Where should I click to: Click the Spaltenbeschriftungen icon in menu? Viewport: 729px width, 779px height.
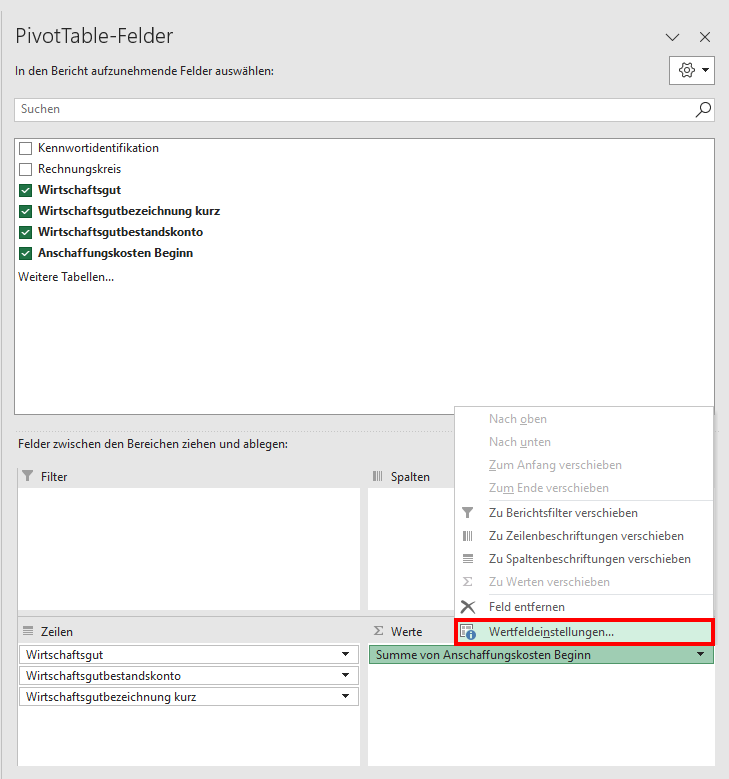click(x=468, y=559)
